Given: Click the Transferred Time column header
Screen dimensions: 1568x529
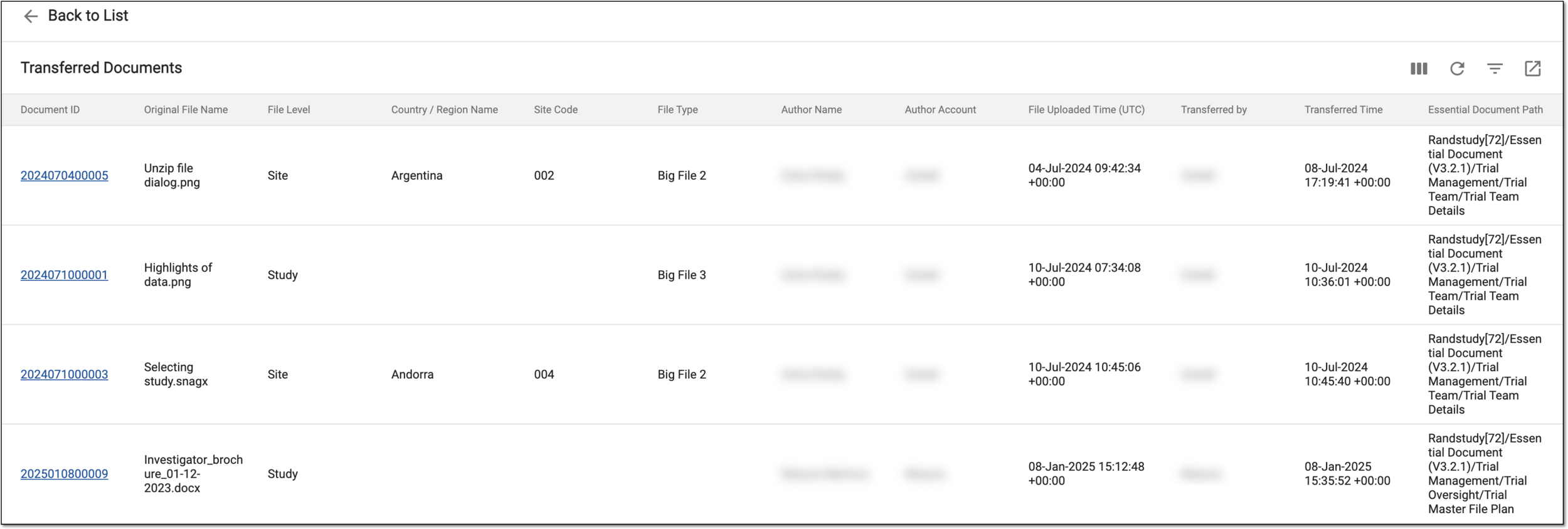Looking at the screenshot, I should pos(1343,110).
